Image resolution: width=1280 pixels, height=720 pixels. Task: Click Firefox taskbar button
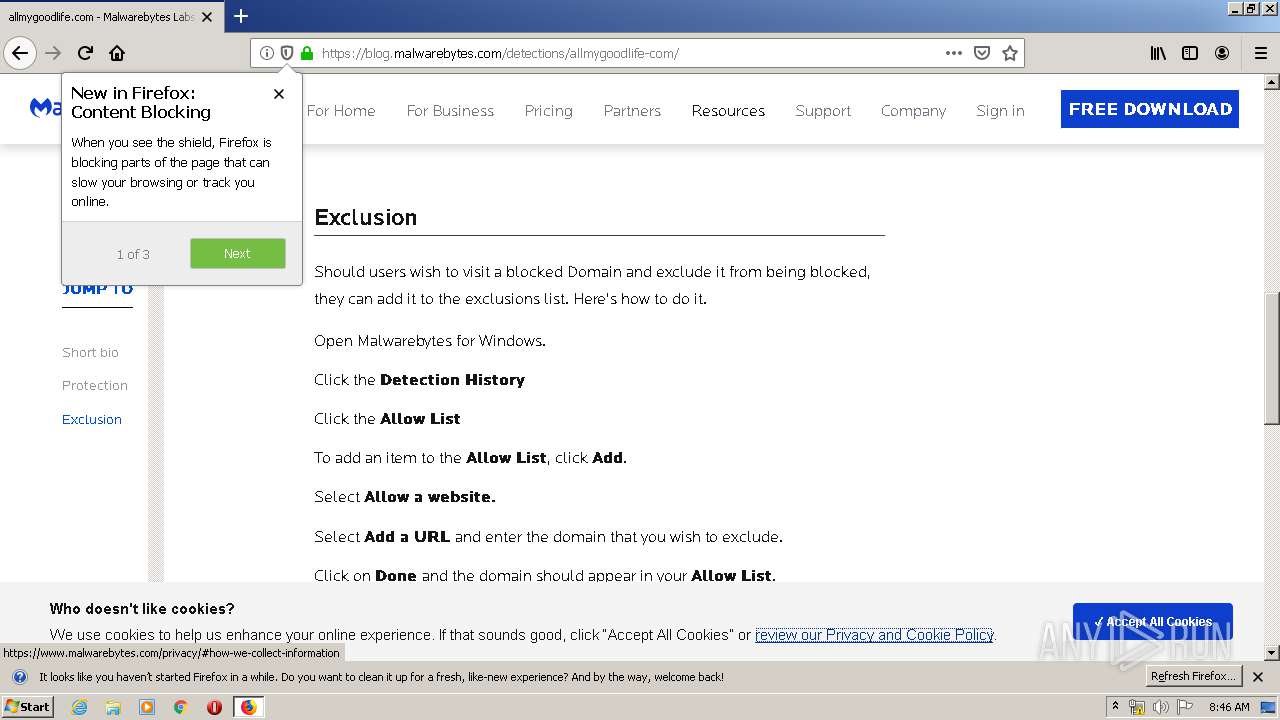(248, 707)
